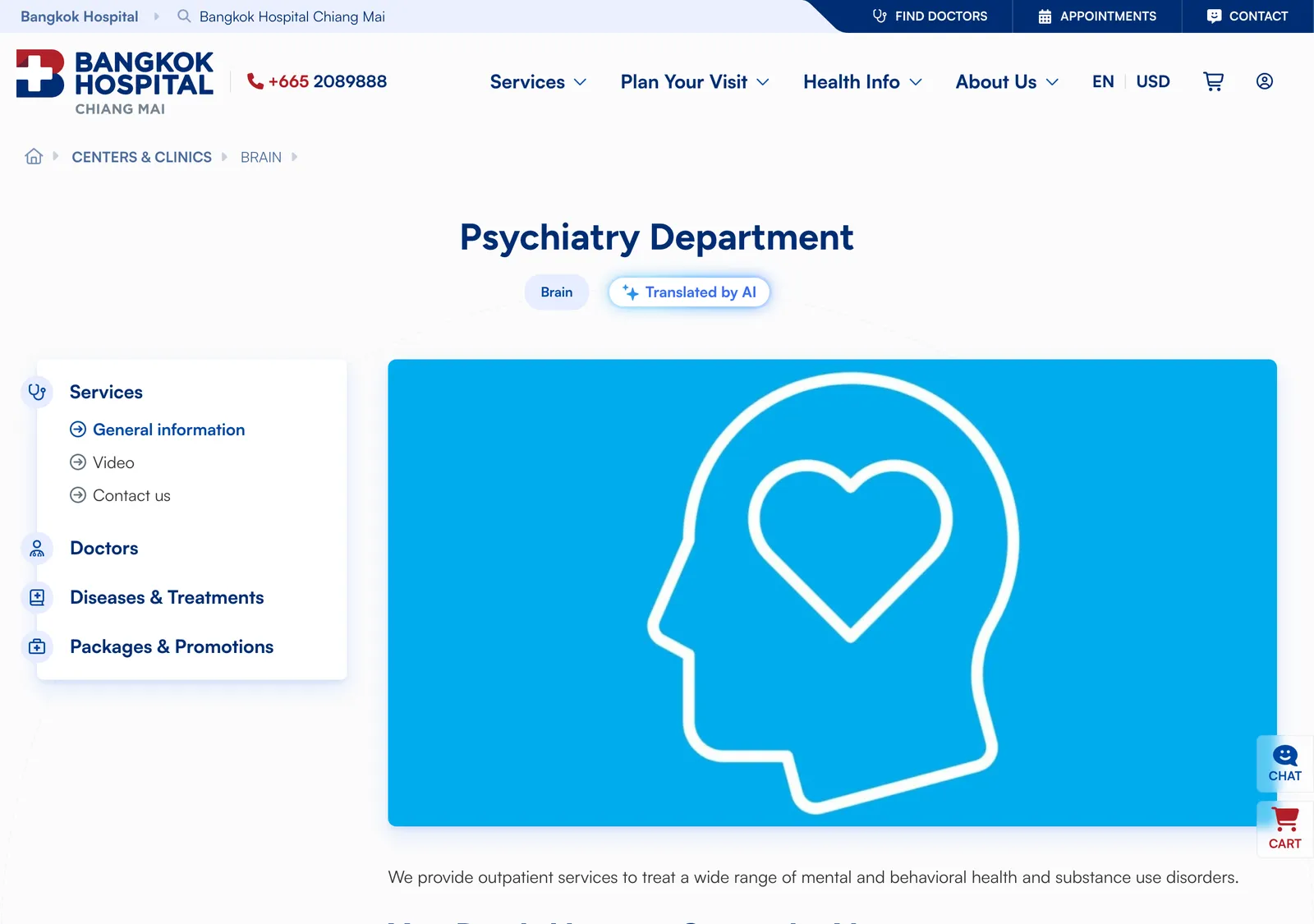This screenshot has height=924, width=1314.
Task: Call the +665 2089888 phone number
Action: click(x=327, y=81)
